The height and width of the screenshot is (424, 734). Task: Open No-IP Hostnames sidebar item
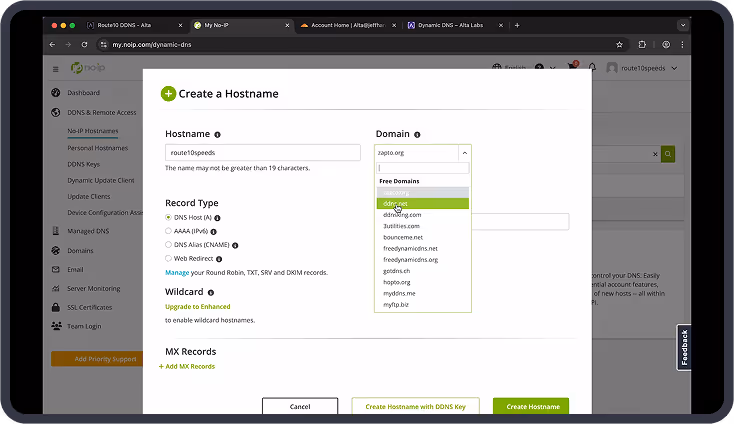pos(93,131)
